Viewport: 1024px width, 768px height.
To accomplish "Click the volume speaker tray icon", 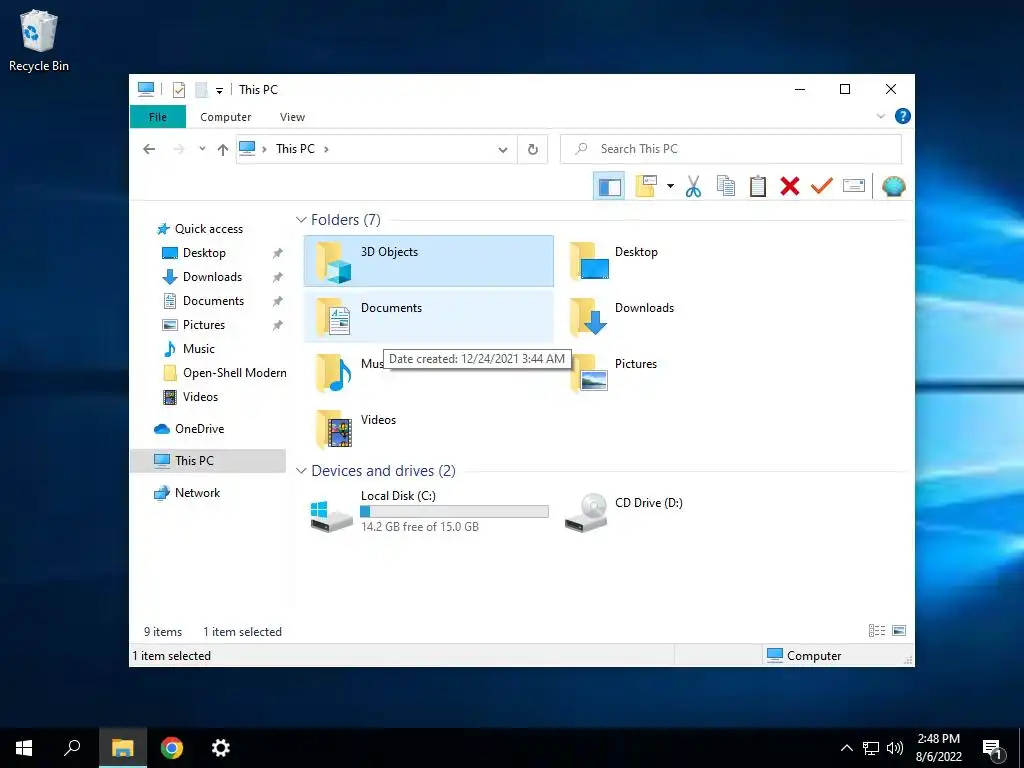I will [x=895, y=748].
